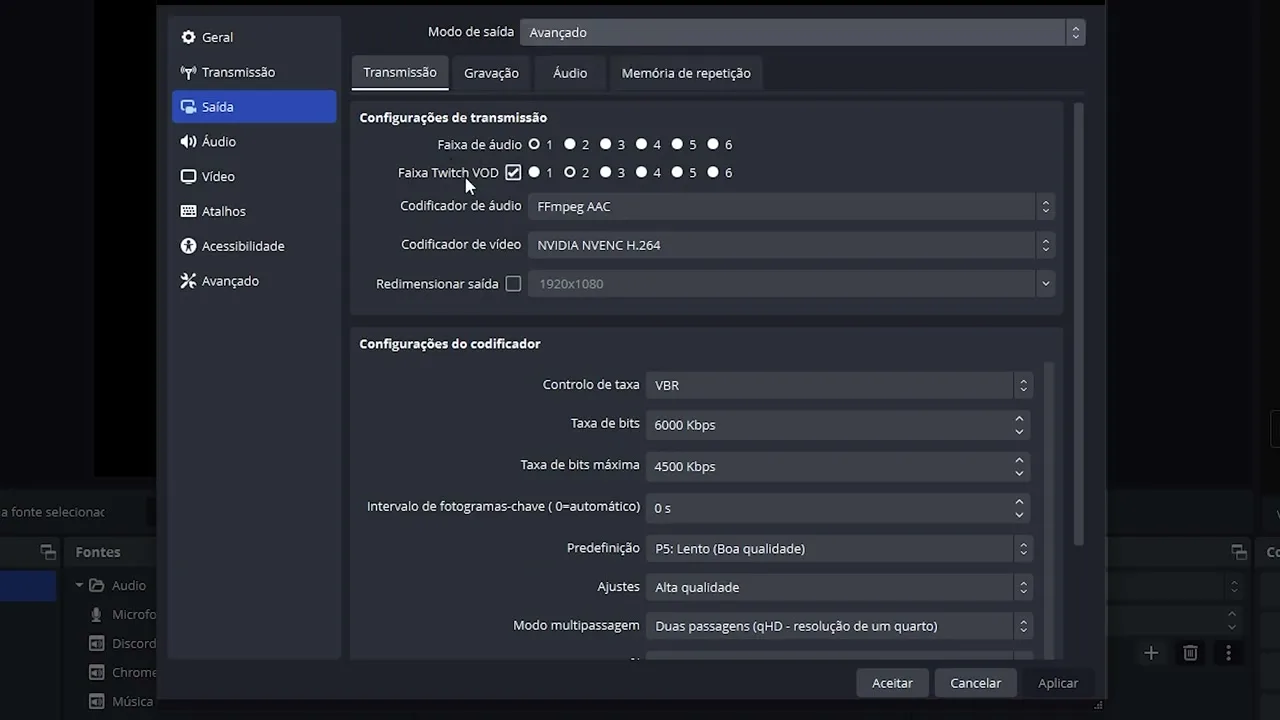1280x720 pixels.
Task: Increase the Taxa de bits value
Action: 1019,418
